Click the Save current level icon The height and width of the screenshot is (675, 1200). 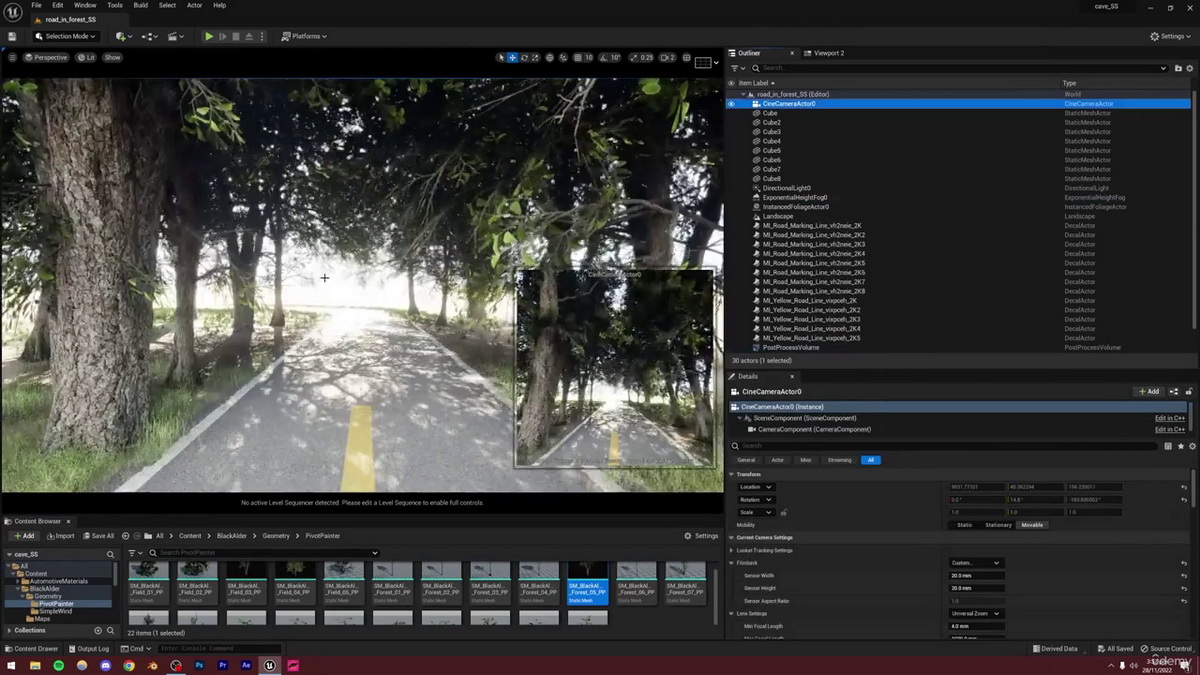click(12, 36)
